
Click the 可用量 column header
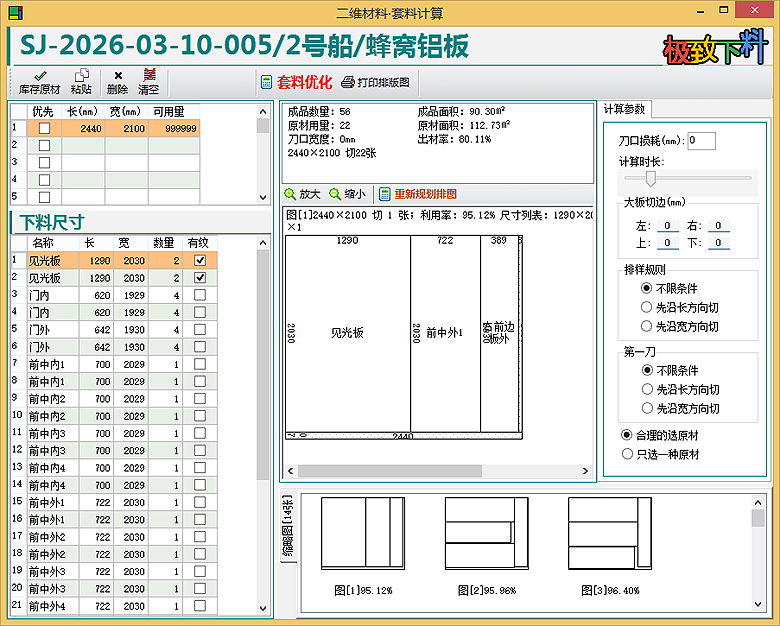click(174, 111)
